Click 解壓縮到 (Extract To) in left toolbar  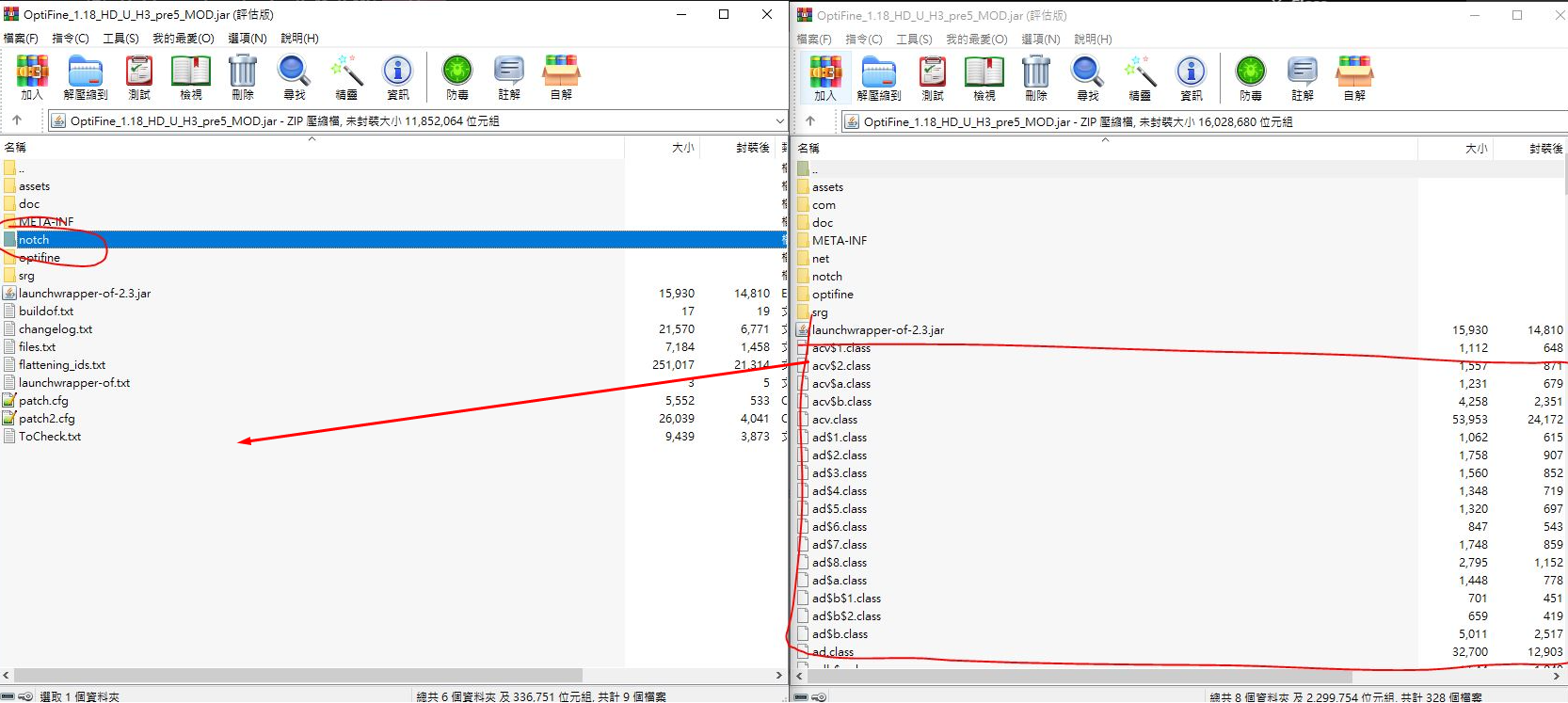coord(85,77)
